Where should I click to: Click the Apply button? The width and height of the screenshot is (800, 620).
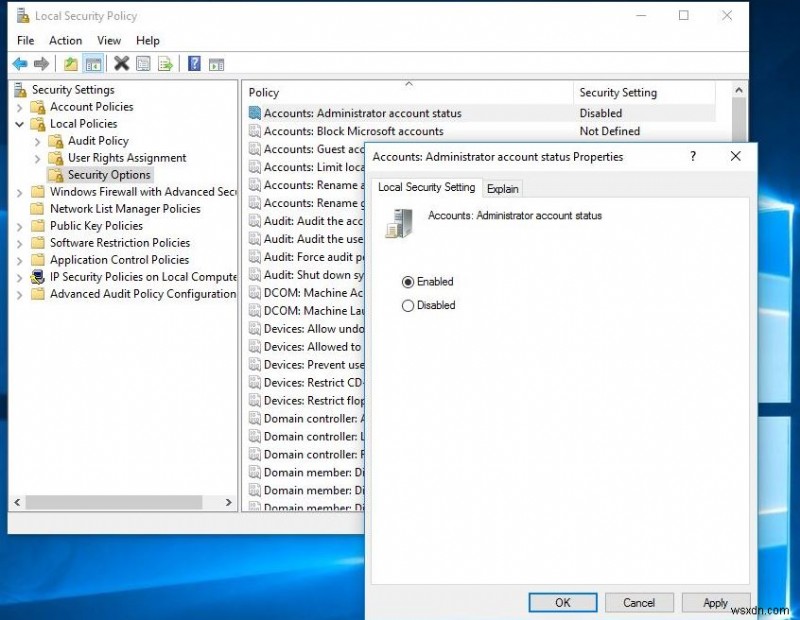pyautogui.click(x=716, y=602)
